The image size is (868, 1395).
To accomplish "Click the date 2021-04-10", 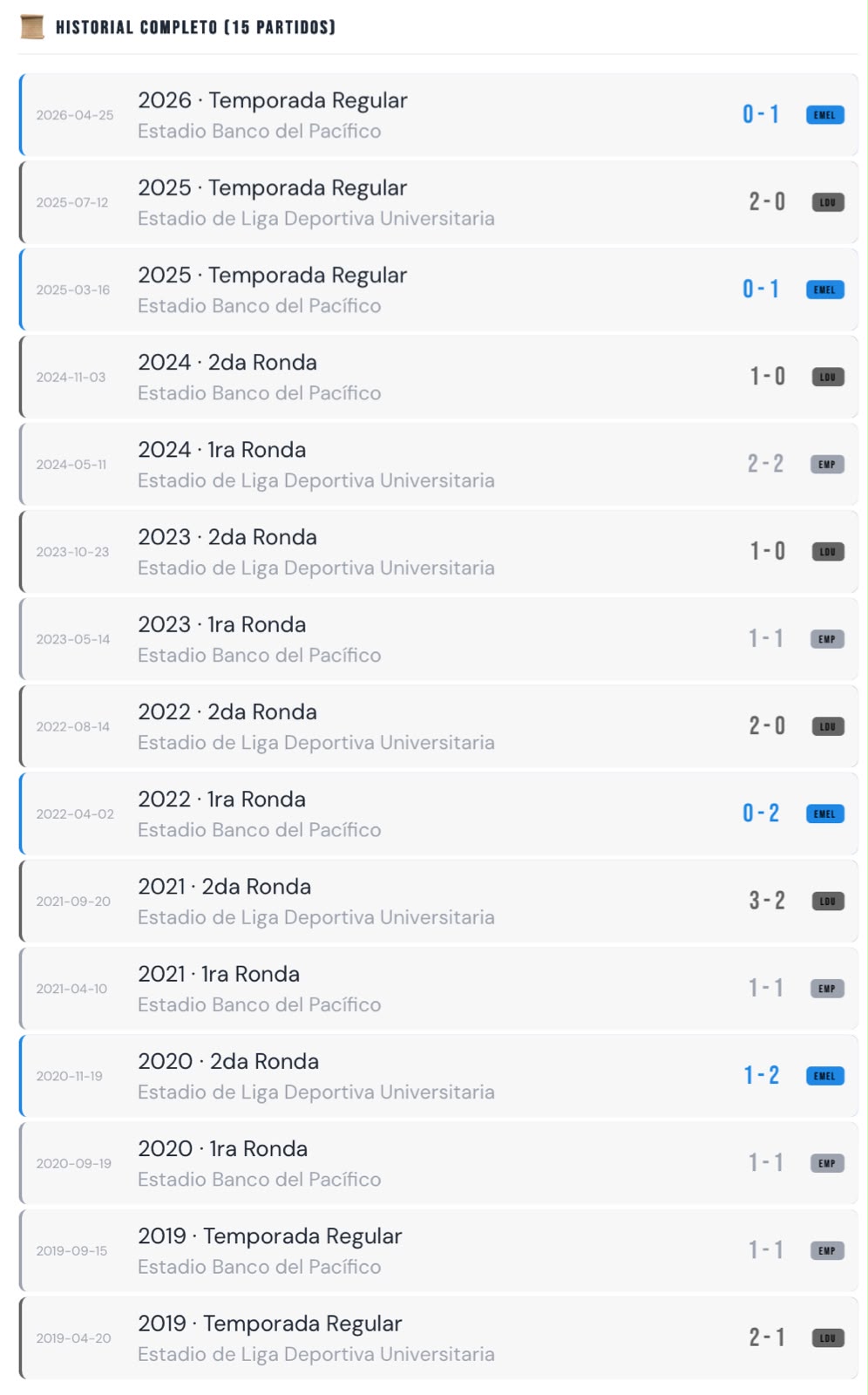I will click(71, 989).
